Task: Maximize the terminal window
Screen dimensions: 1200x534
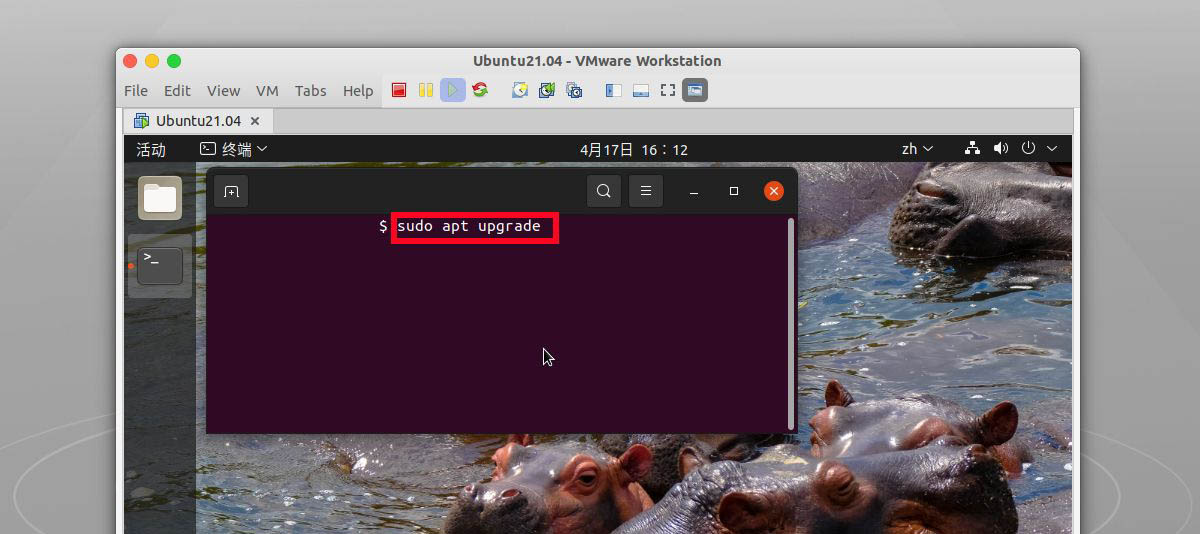Action: click(x=734, y=191)
